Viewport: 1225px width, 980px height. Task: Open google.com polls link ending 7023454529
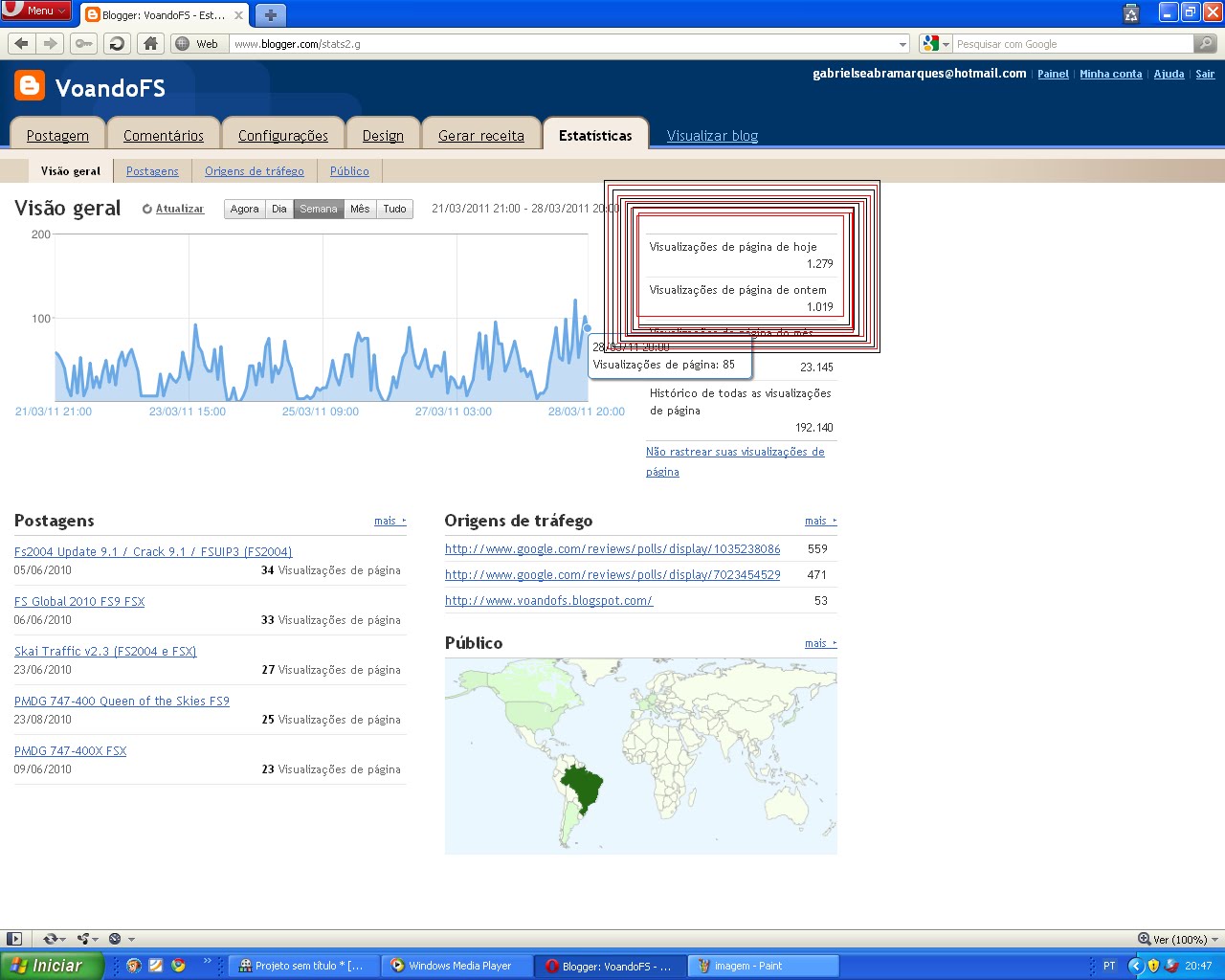coord(612,575)
